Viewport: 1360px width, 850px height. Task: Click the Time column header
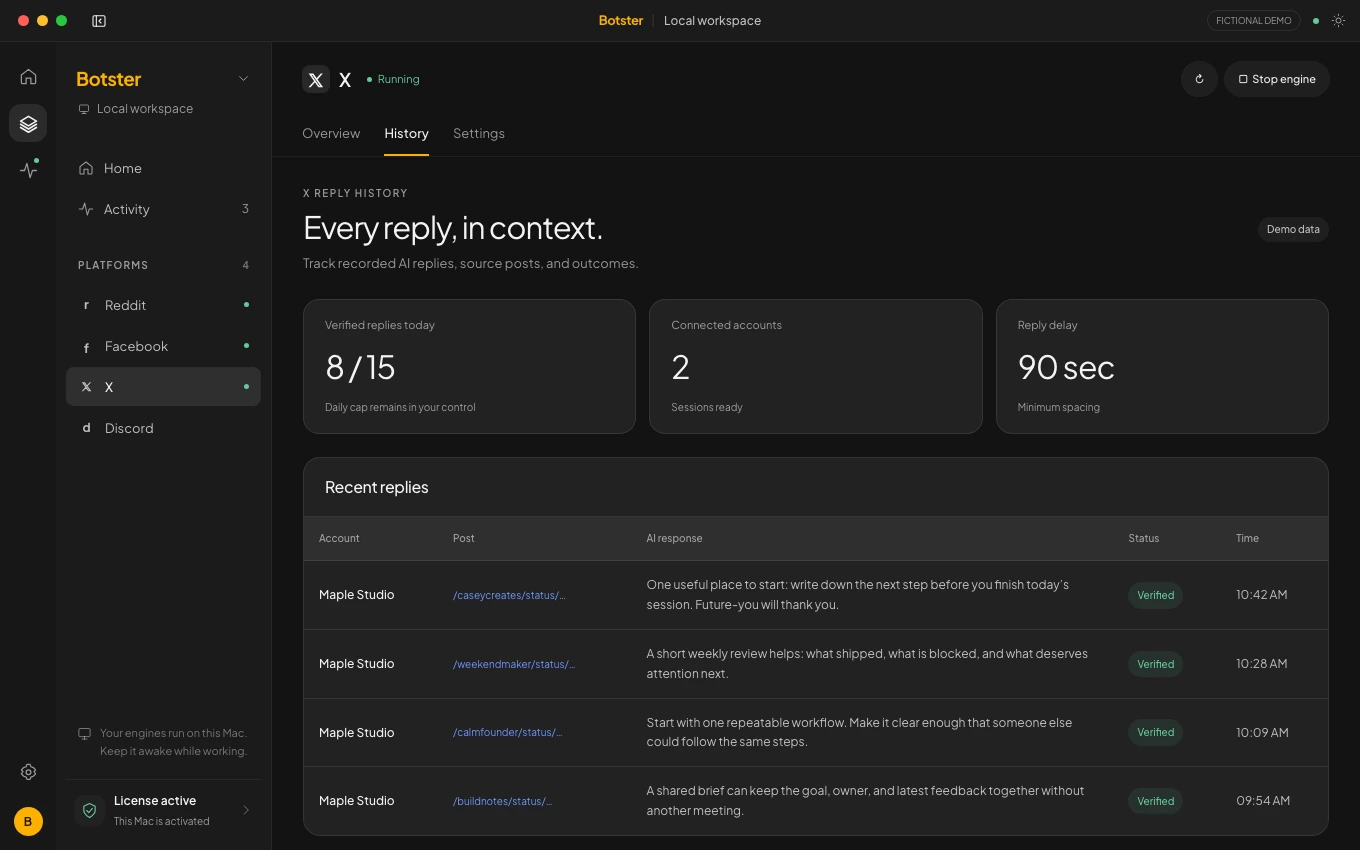point(1247,538)
